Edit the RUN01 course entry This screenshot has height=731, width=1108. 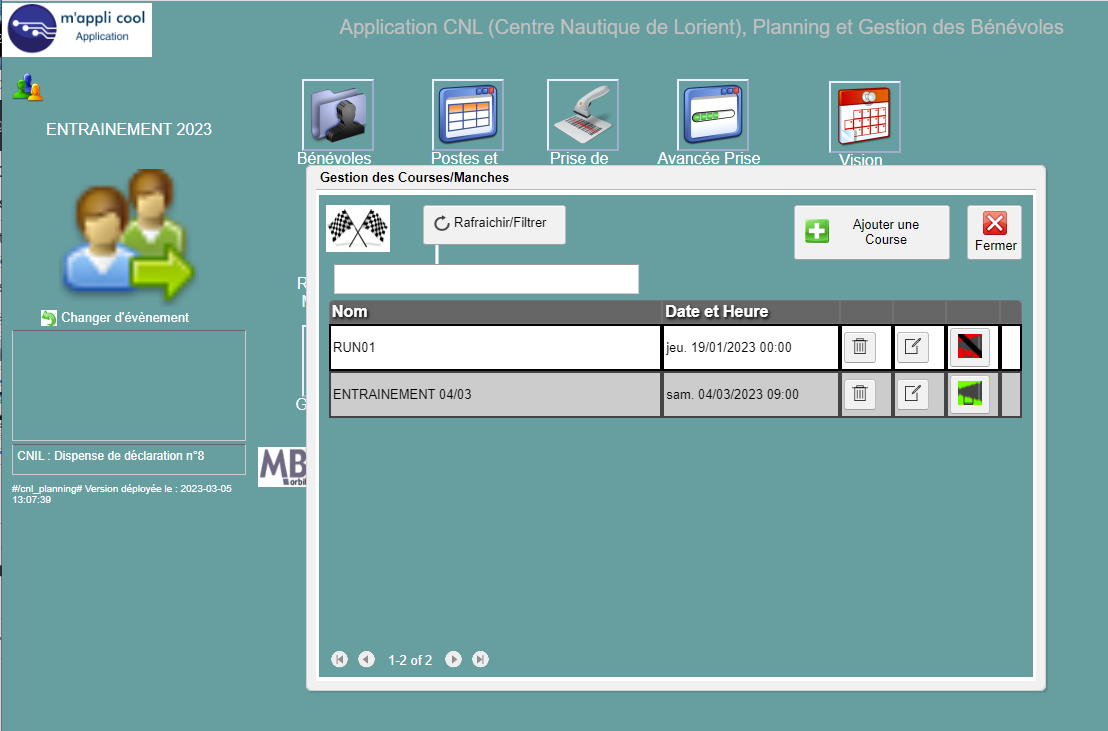[x=912, y=348]
